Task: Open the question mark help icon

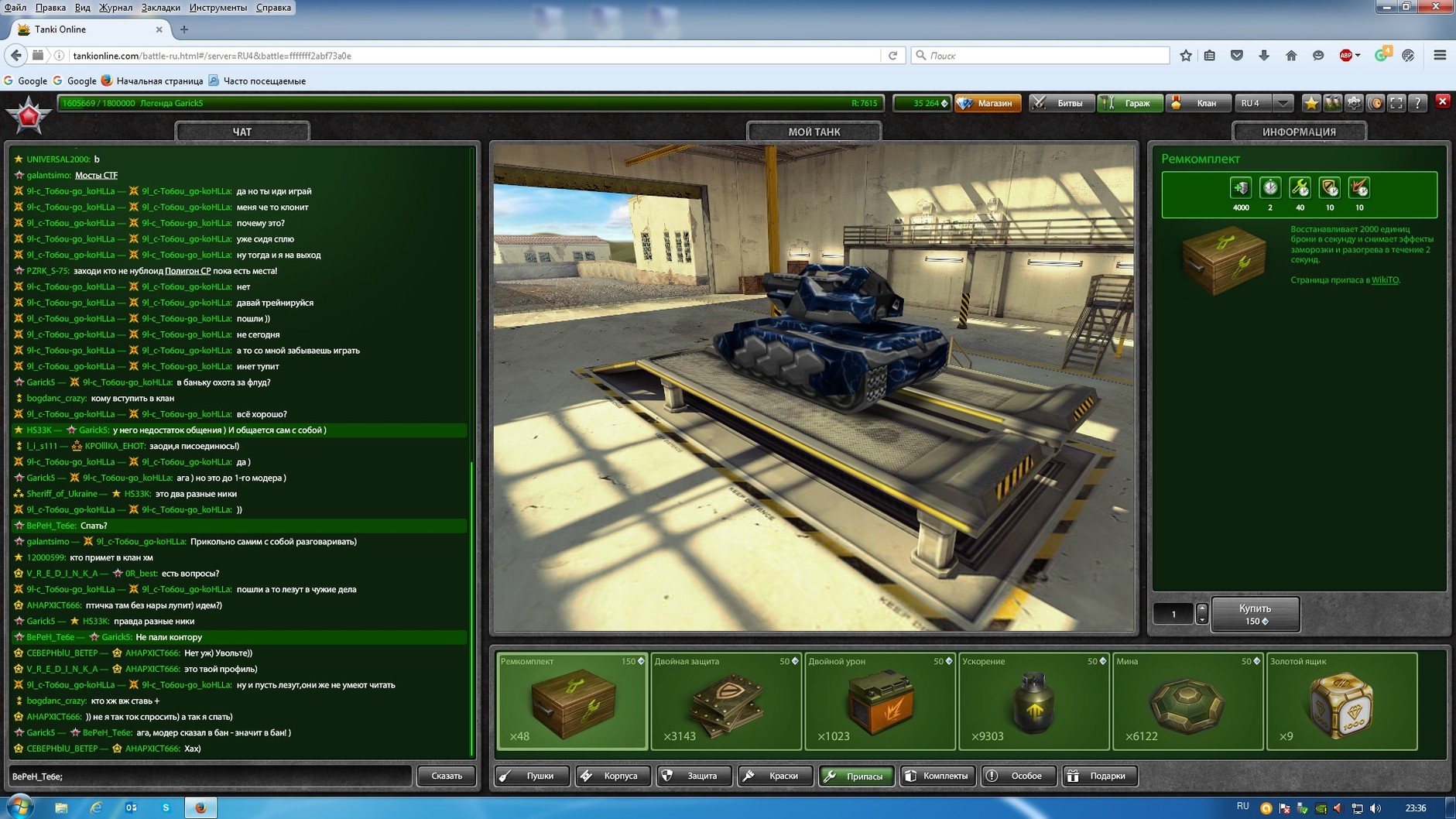Action: [x=1417, y=103]
